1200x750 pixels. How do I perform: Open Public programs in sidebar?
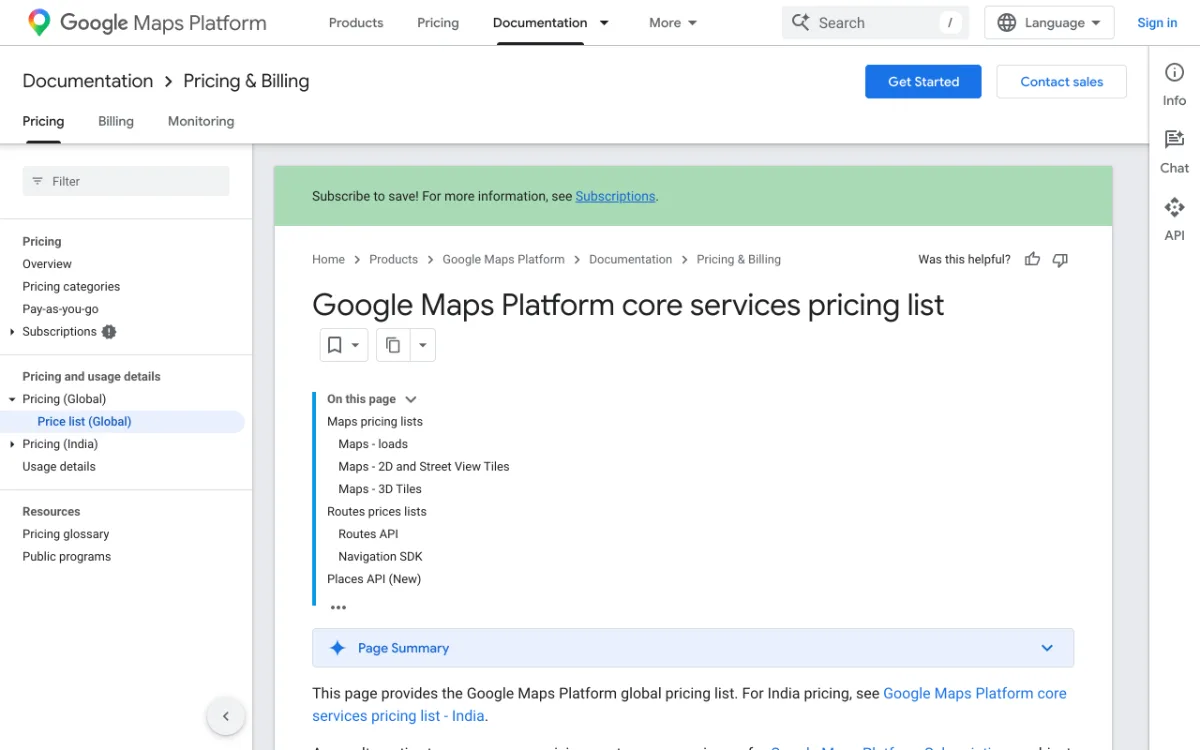pos(66,557)
